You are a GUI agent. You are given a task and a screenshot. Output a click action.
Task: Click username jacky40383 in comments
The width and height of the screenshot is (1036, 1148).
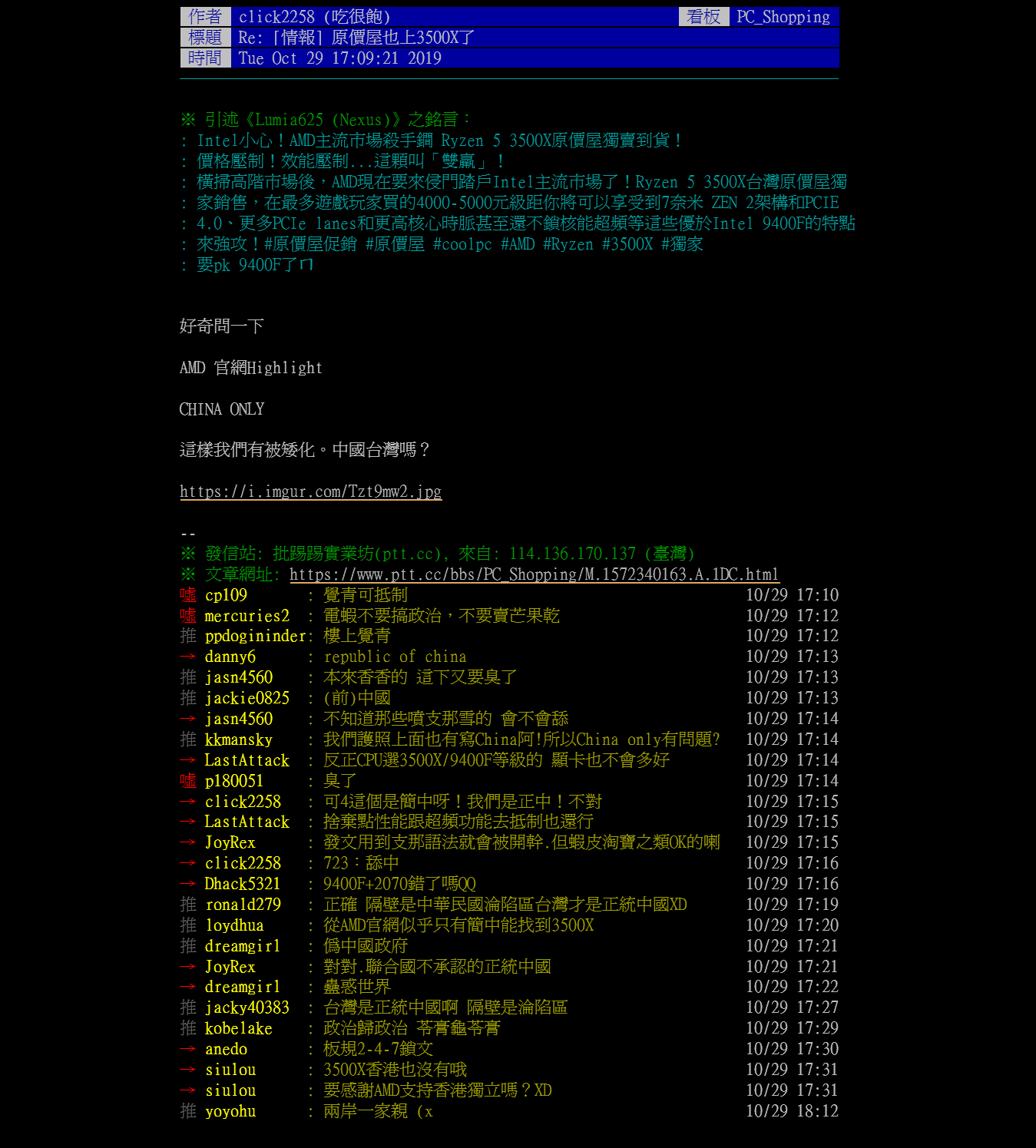pyautogui.click(x=247, y=1007)
